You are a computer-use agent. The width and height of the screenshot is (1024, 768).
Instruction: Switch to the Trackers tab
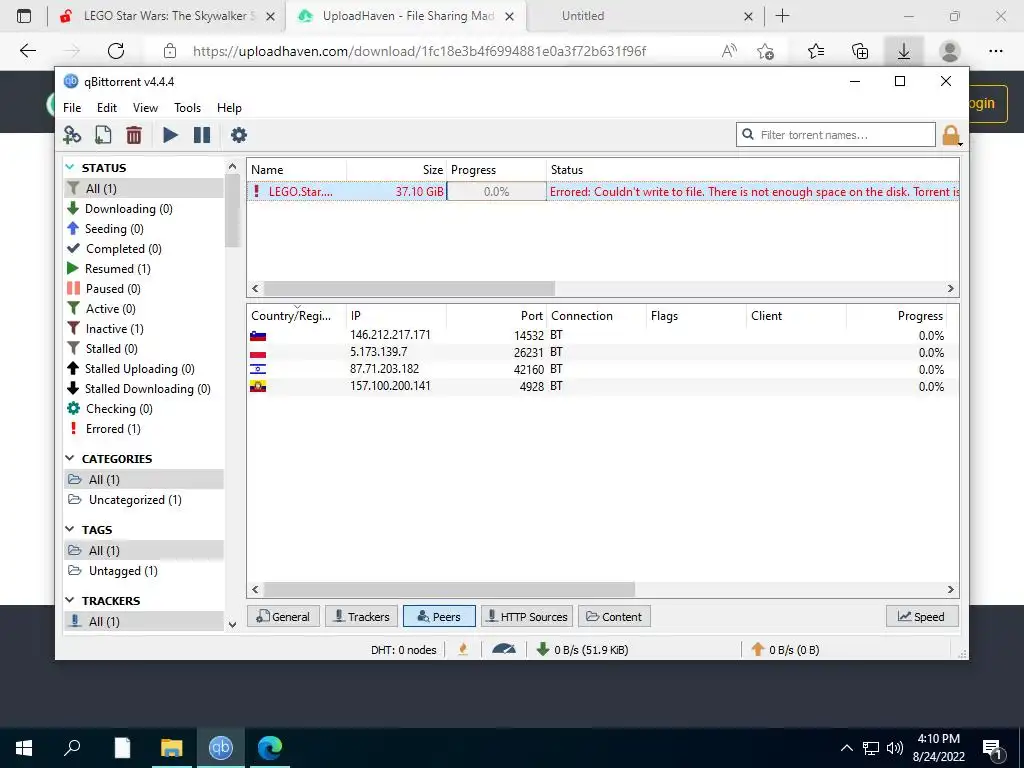[361, 616]
